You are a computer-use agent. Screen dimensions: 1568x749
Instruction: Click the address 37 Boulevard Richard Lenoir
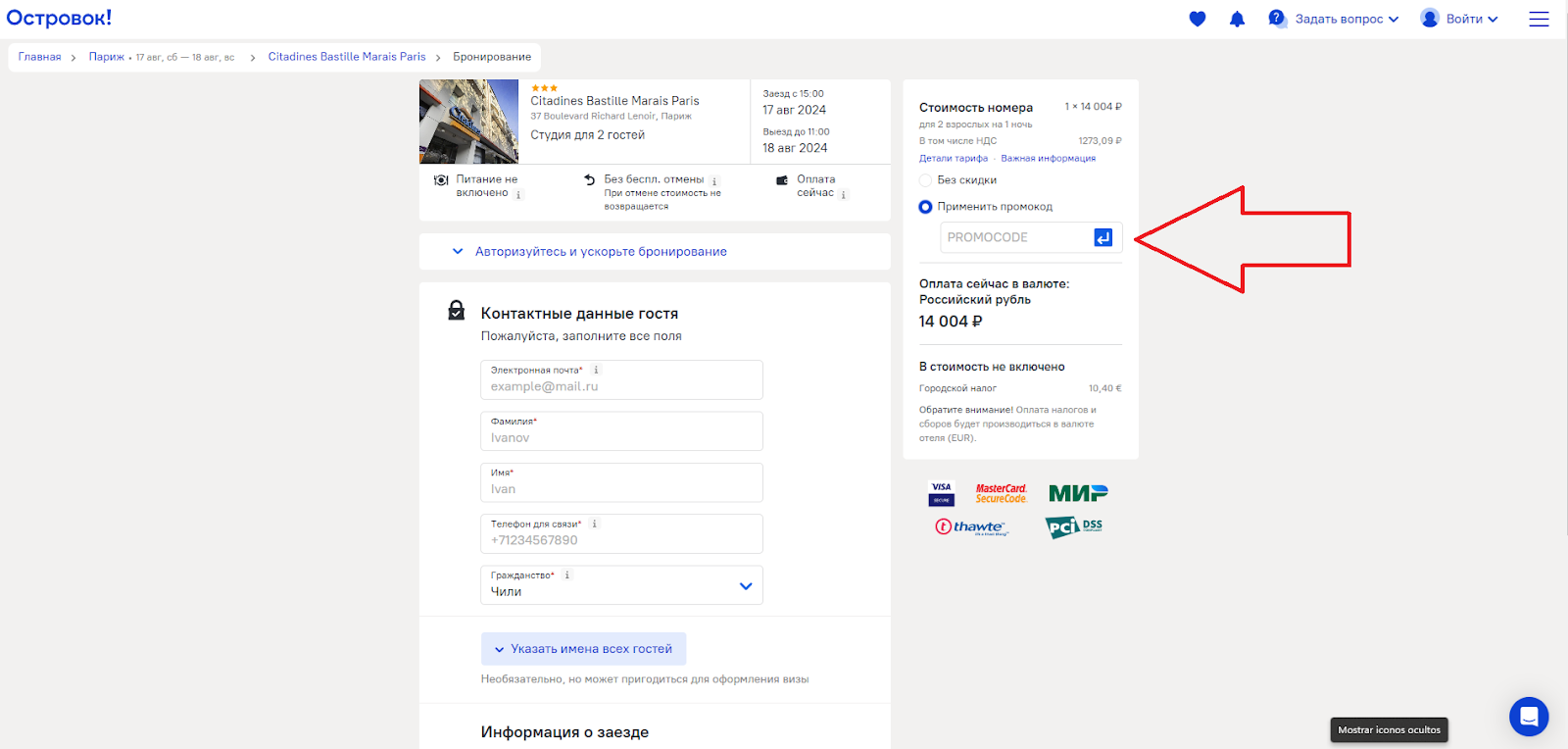click(611, 116)
